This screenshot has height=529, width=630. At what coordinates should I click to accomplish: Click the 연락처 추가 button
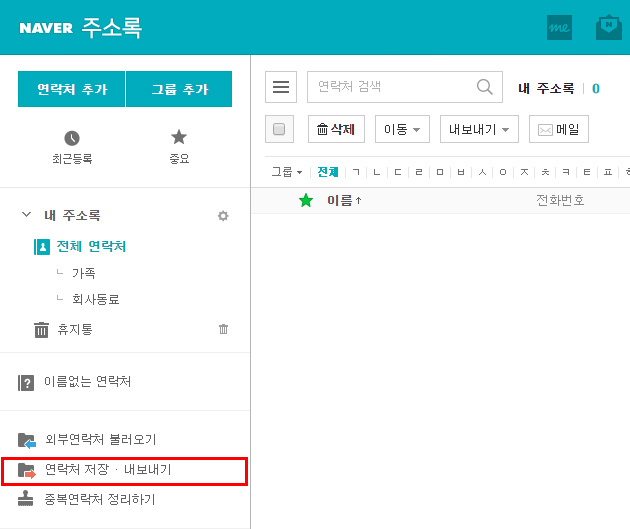coord(72,89)
